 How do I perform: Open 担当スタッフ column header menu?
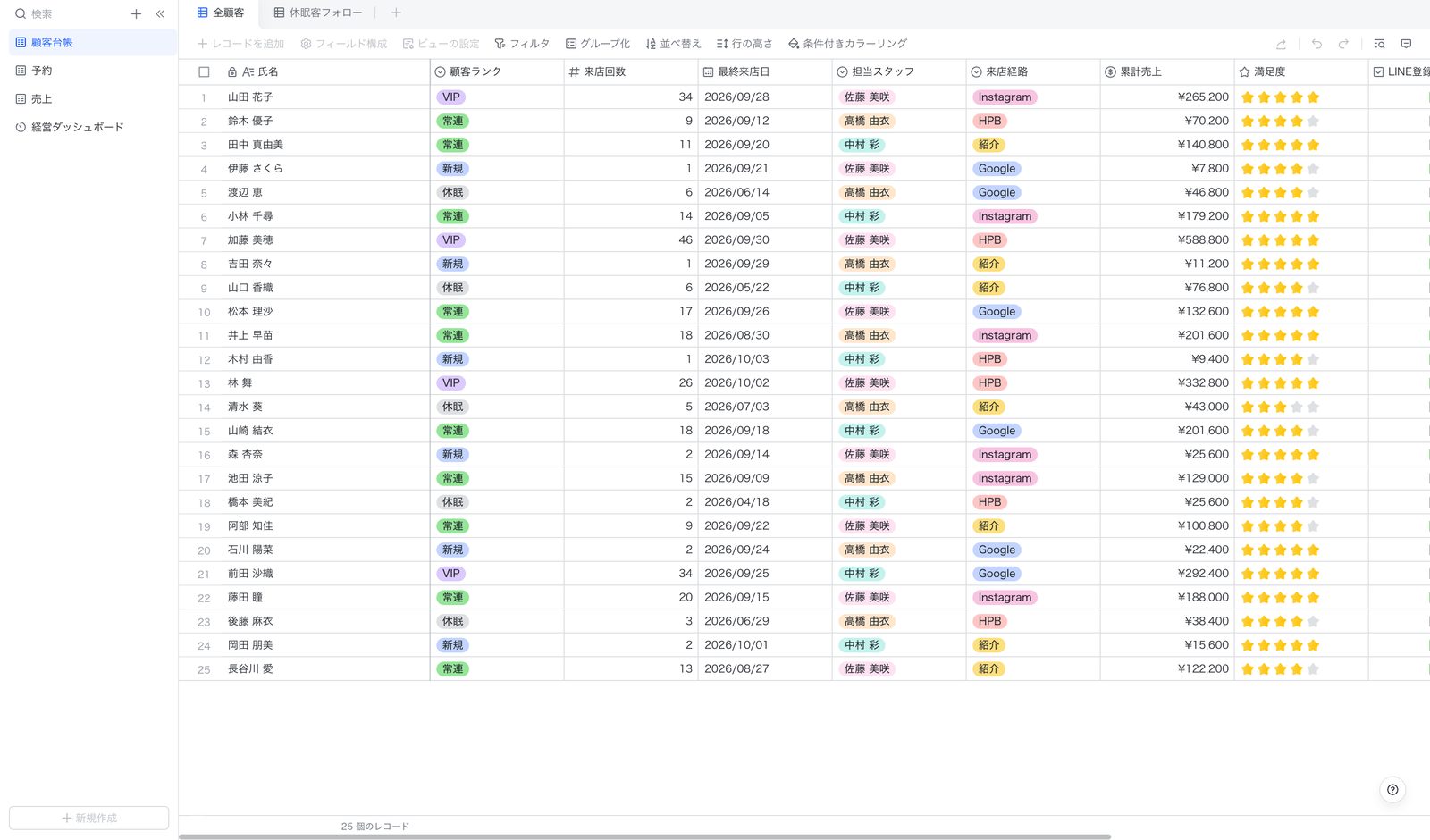point(899,71)
